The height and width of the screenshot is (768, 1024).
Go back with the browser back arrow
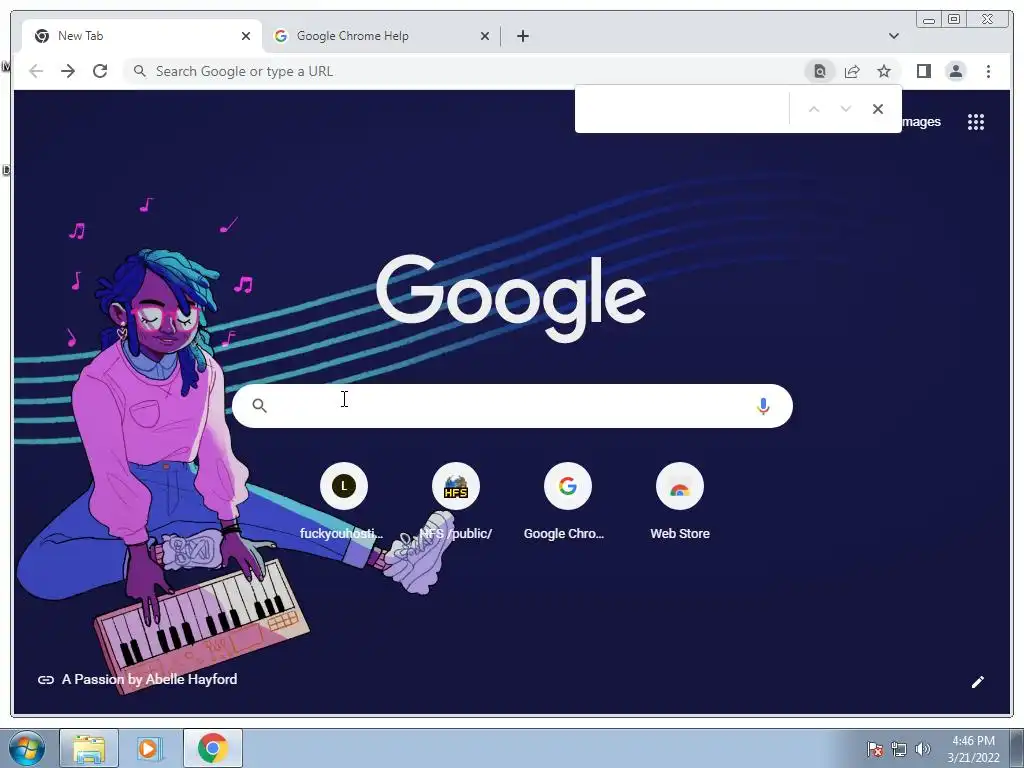tap(36, 71)
